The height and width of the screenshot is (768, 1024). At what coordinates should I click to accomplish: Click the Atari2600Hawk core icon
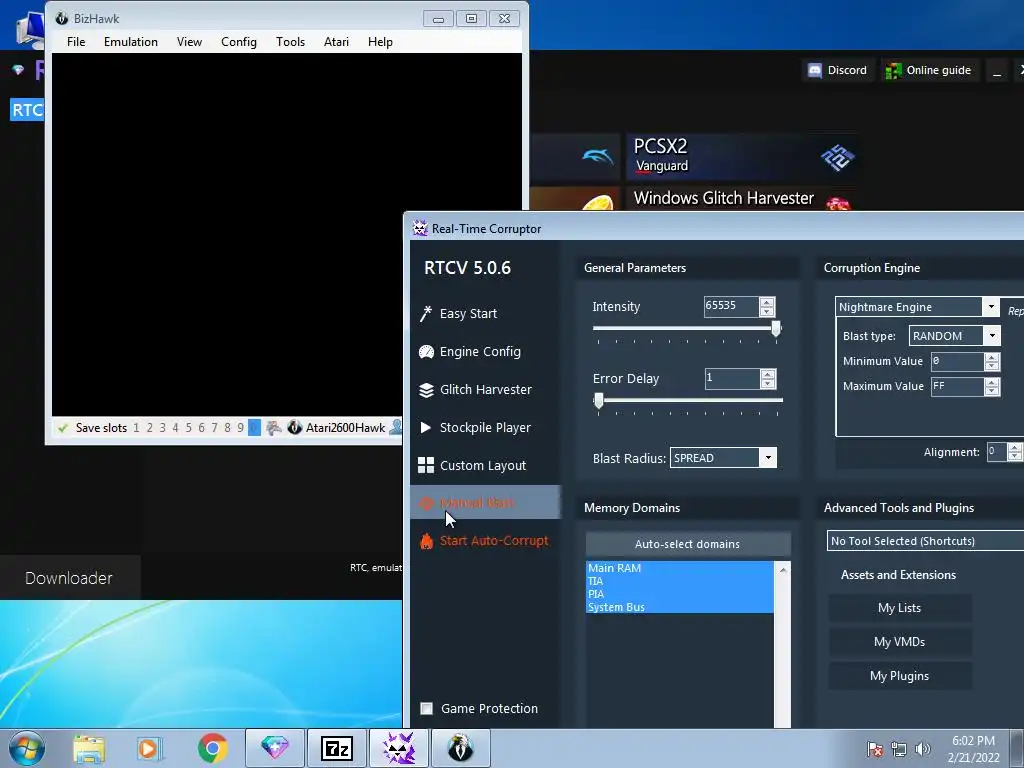click(x=295, y=428)
